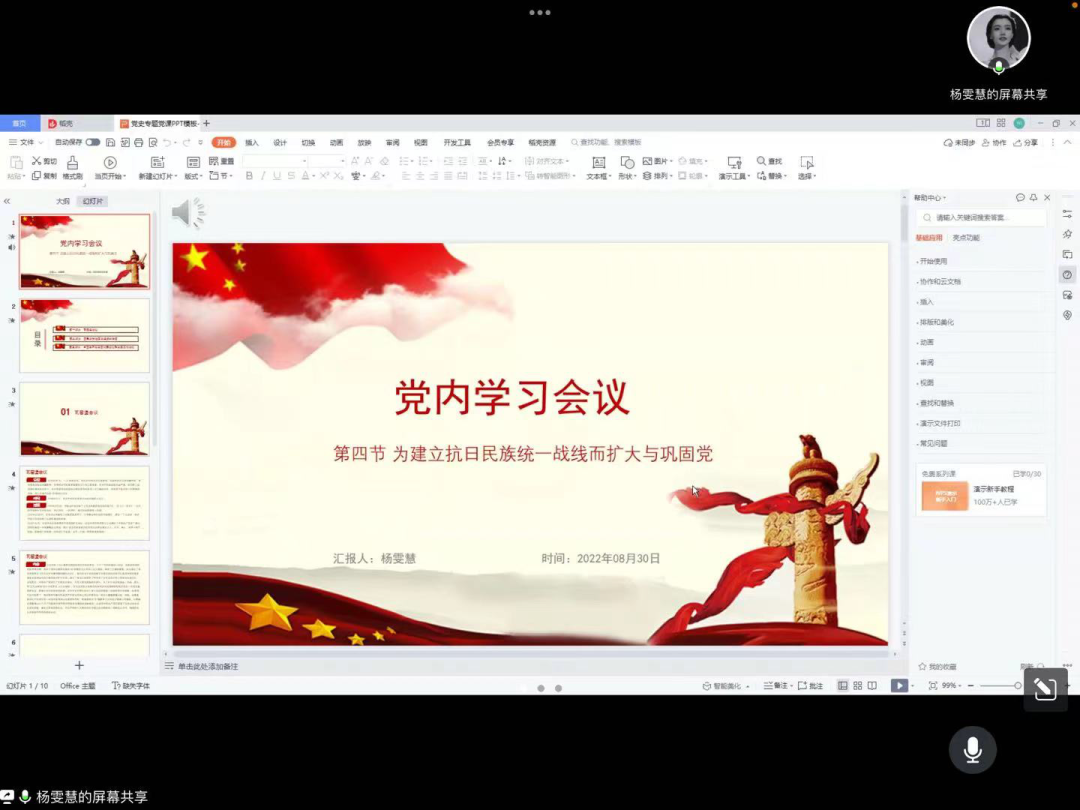
Task: Click the 首页 home tab
Action: tap(19, 123)
